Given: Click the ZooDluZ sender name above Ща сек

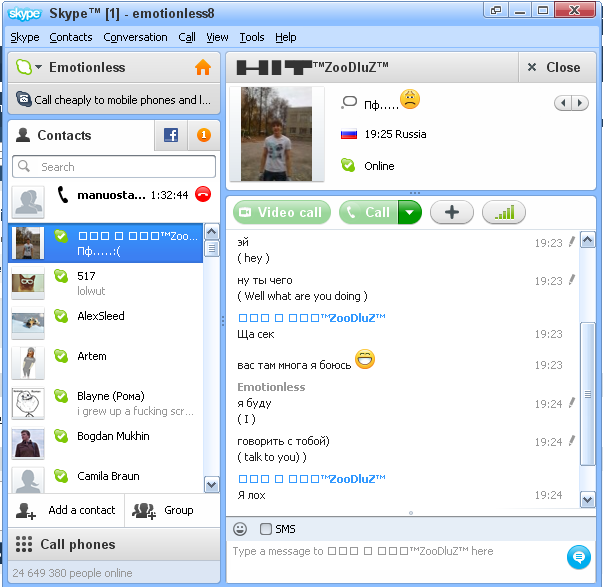Looking at the screenshot, I should (312, 318).
